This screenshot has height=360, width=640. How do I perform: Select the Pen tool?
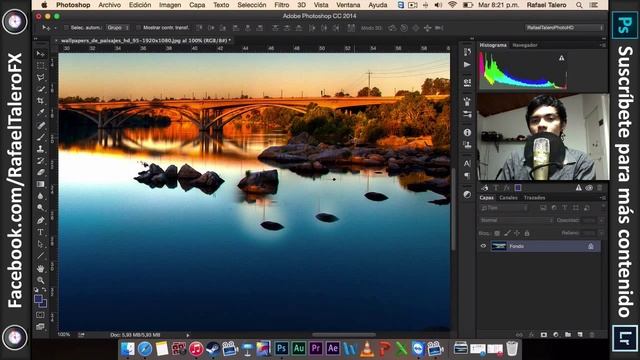40,220
